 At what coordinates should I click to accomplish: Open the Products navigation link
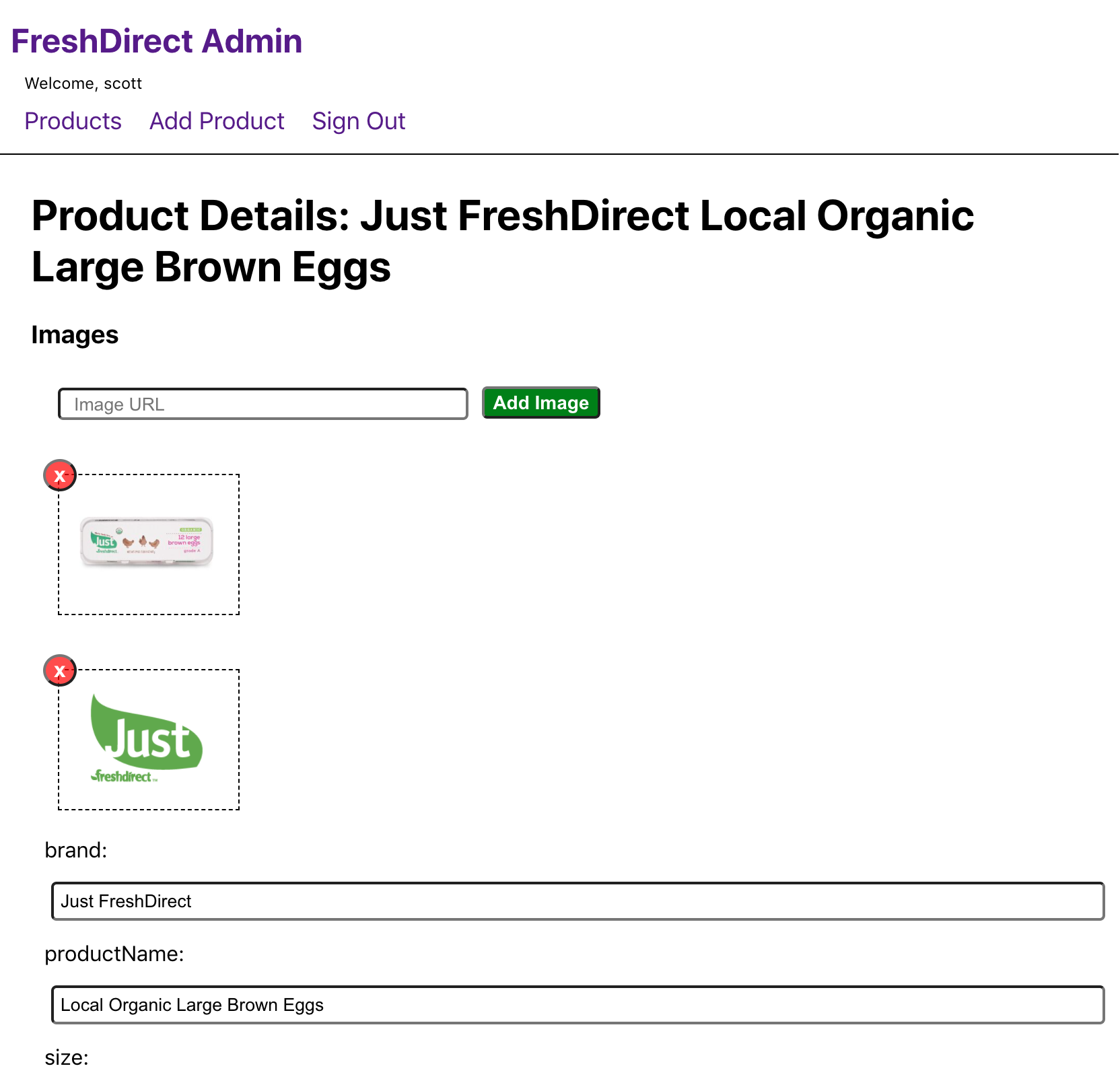[73, 121]
